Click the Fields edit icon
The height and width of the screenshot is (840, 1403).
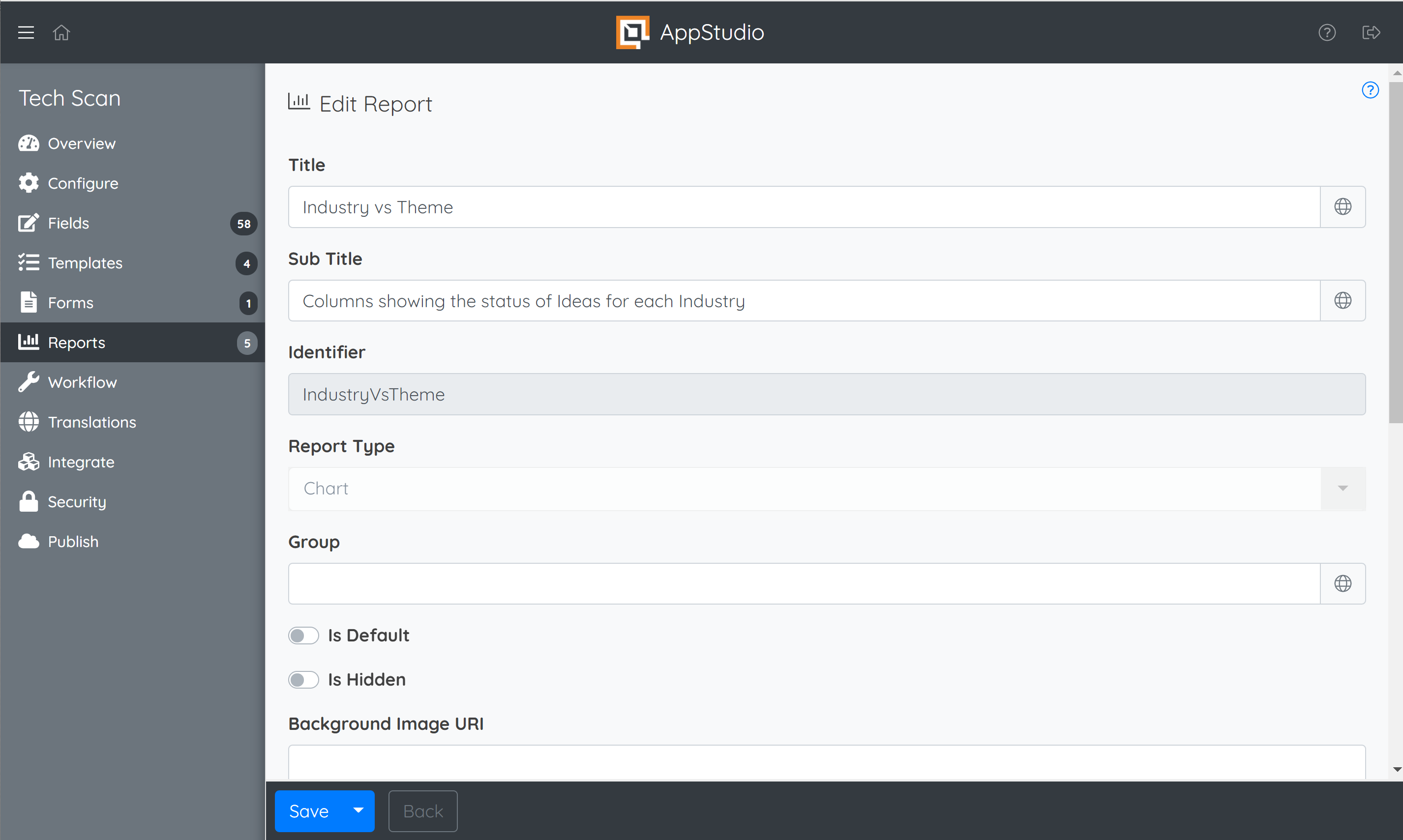coord(29,223)
